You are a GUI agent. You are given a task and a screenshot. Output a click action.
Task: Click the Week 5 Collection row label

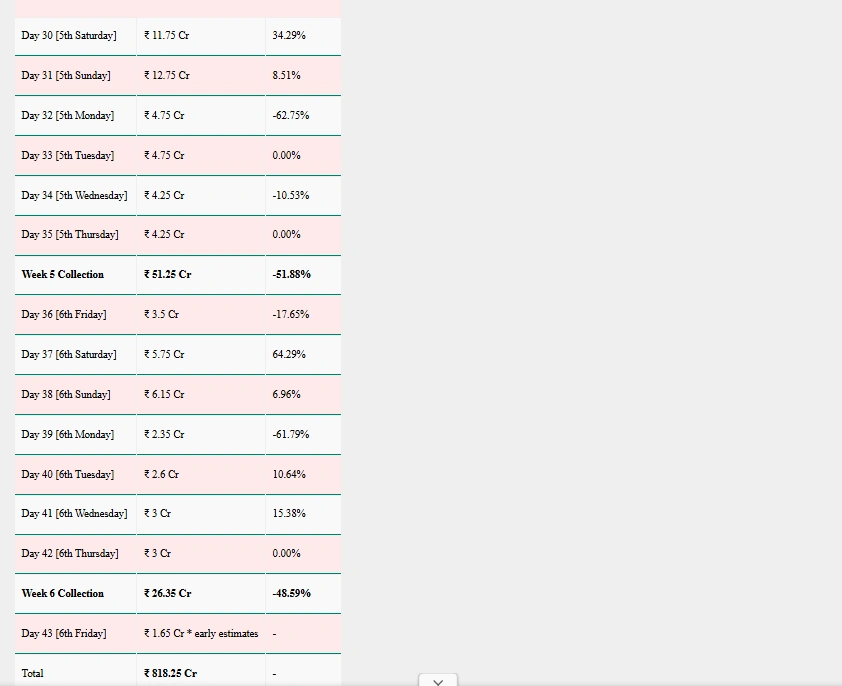[63, 275]
